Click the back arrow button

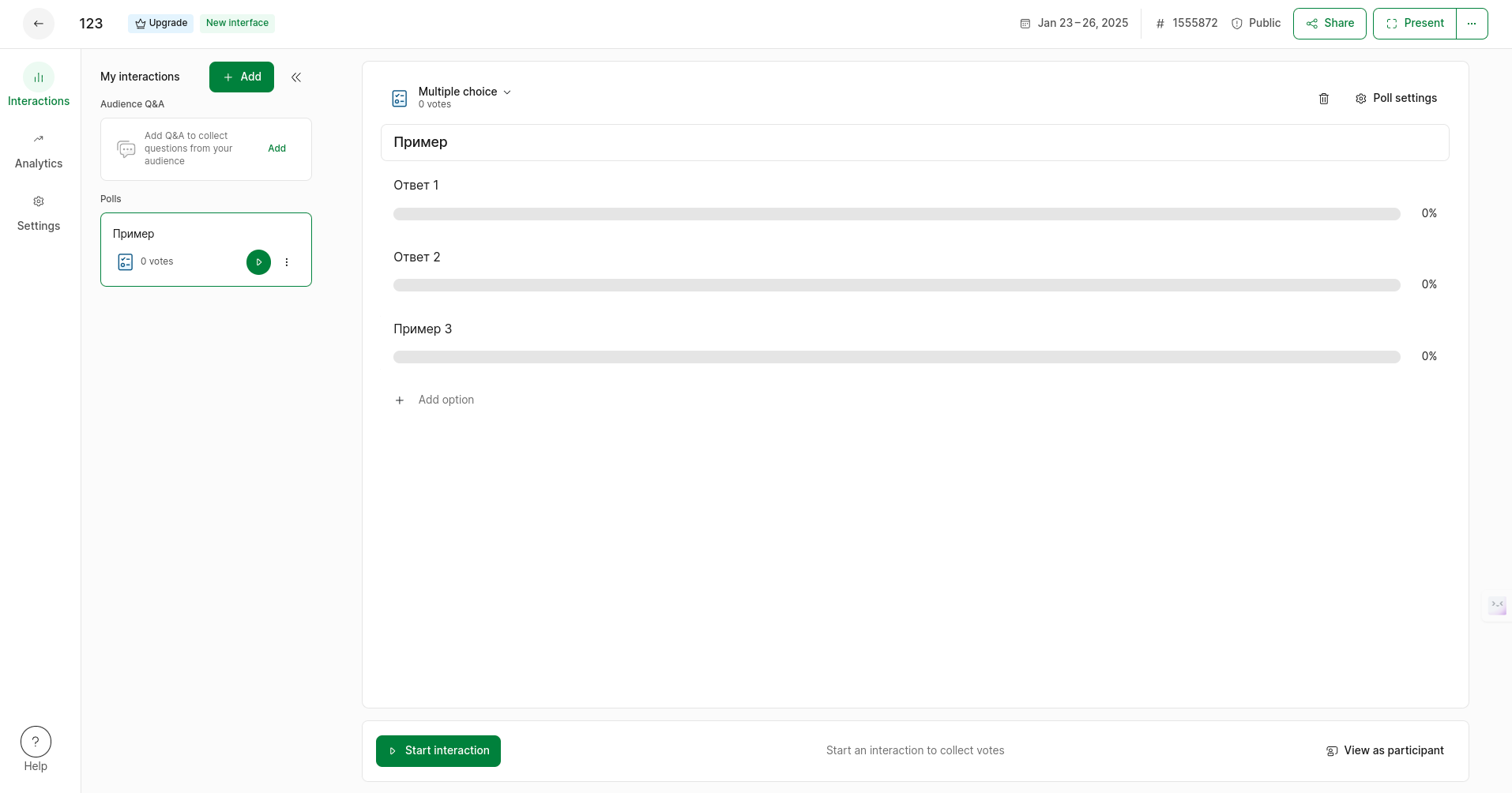(x=39, y=24)
